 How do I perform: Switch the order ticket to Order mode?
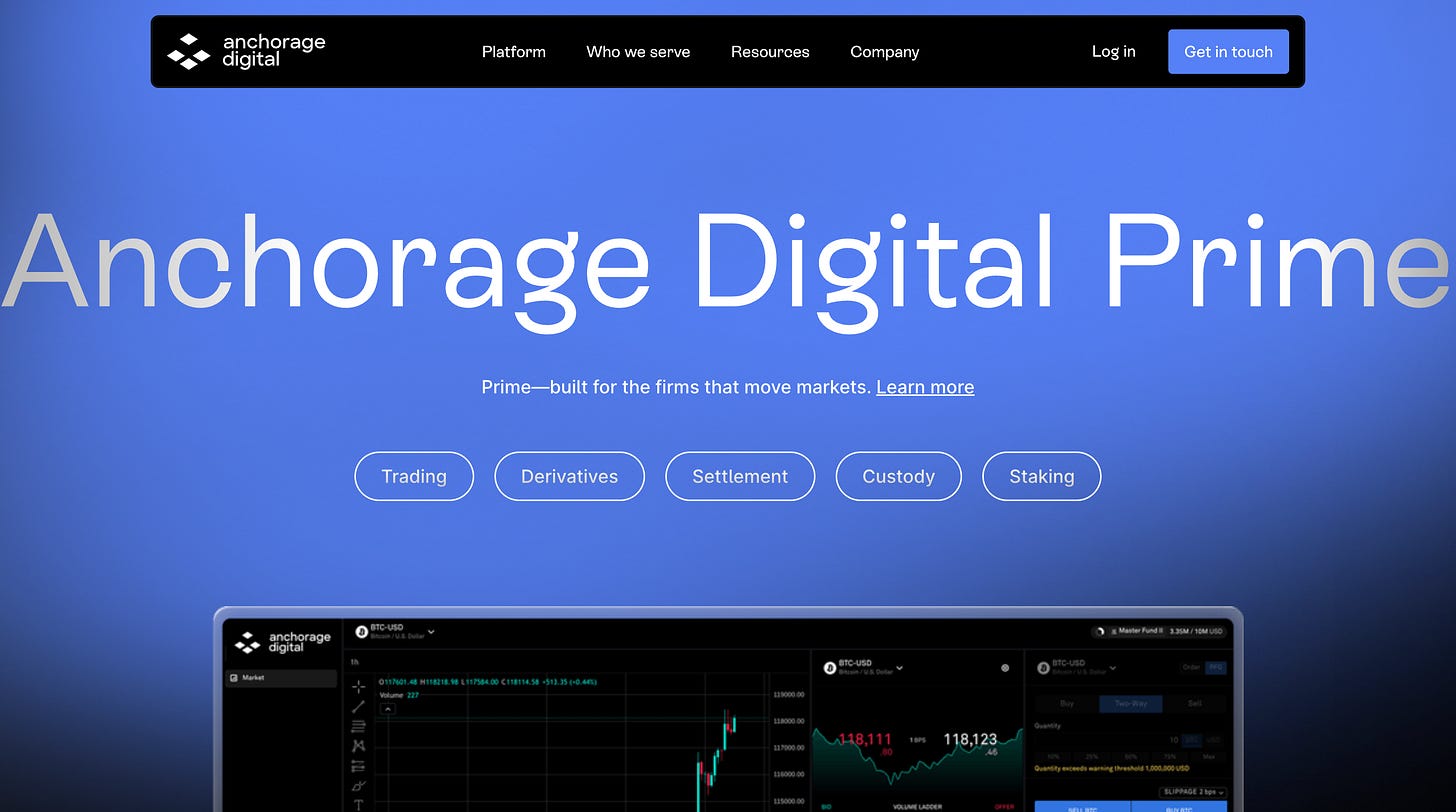(x=1191, y=667)
